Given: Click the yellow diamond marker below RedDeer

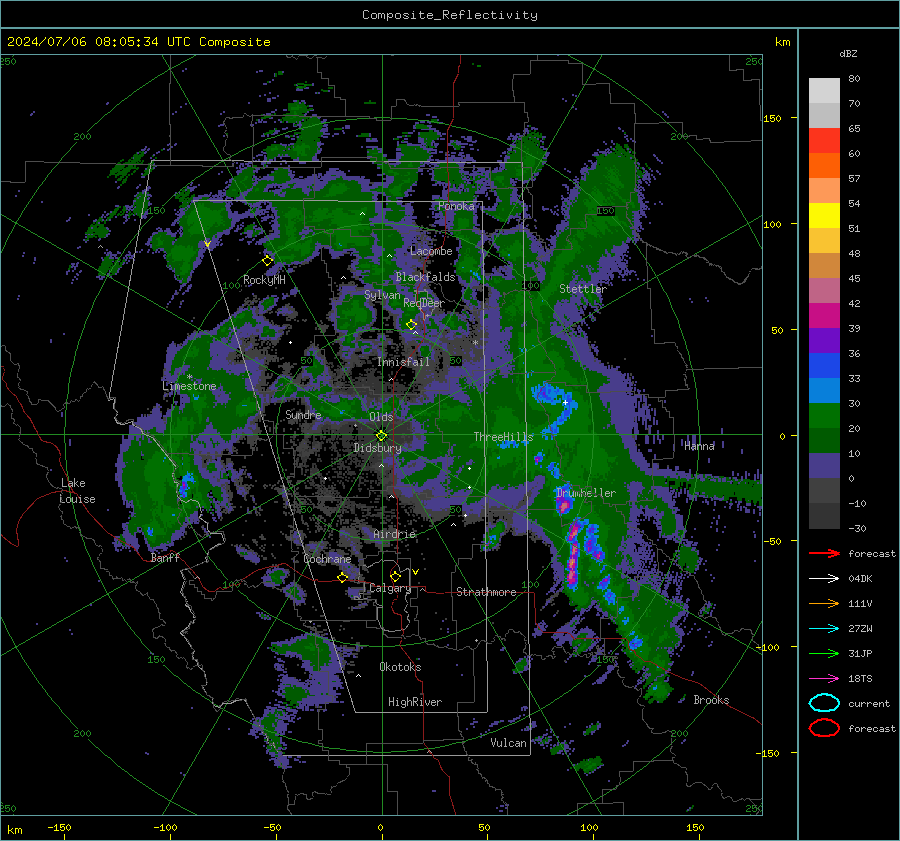Looking at the screenshot, I should 411,325.
